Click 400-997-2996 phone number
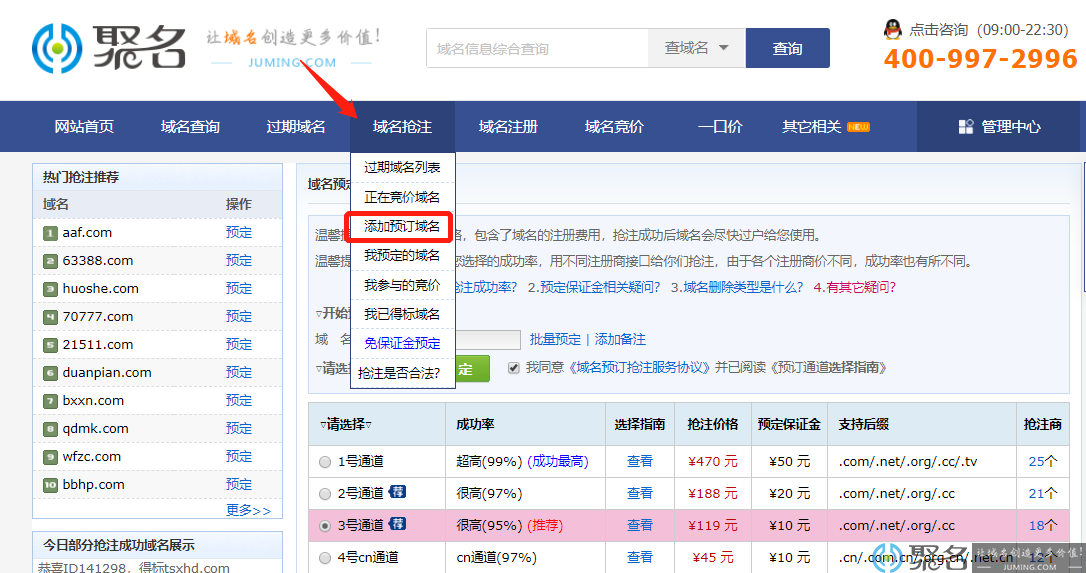Screen dimensions: 1086x573 pos(981,58)
